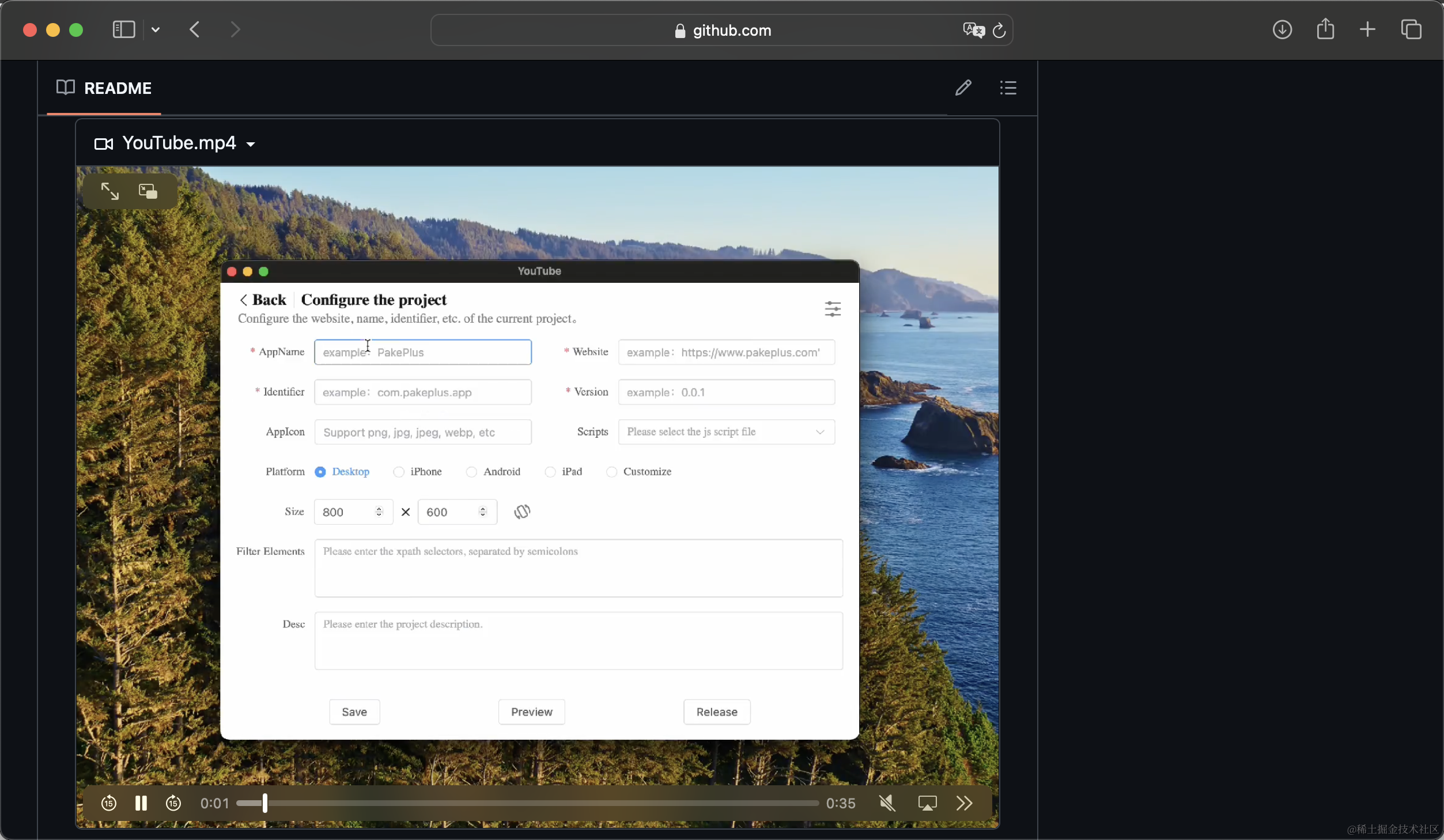Open the Safari downloads icon

(x=1282, y=30)
